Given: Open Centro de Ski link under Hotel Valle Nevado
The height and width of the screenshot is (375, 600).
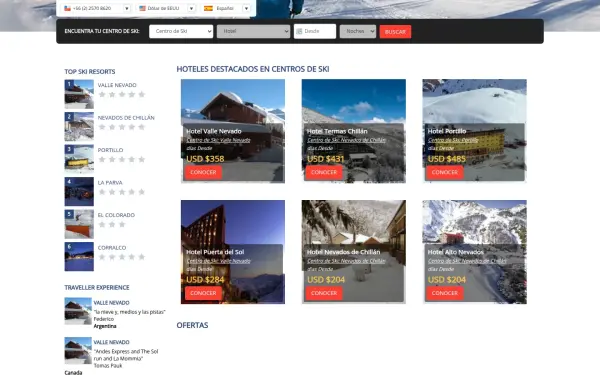Looking at the screenshot, I should pyautogui.click(x=218, y=140).
